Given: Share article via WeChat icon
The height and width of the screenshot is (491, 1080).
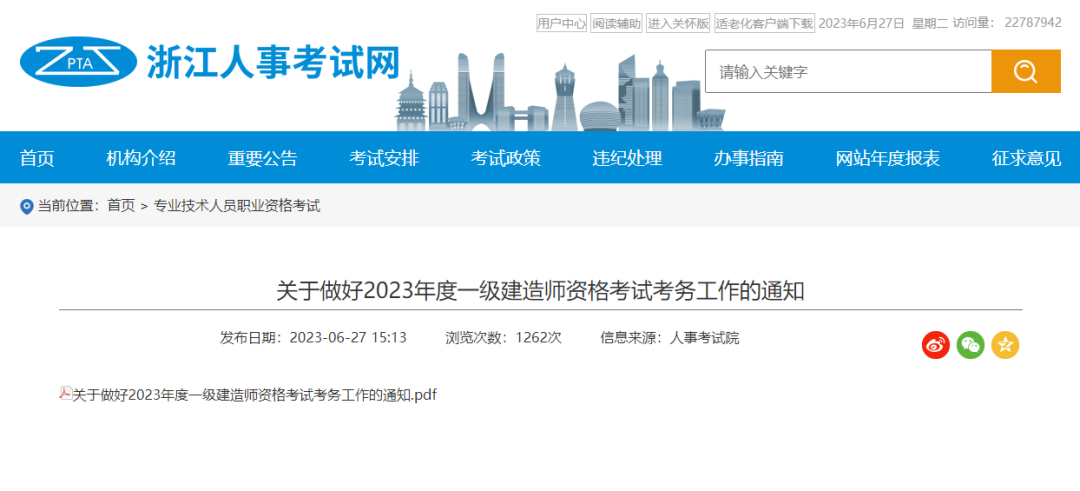Looking at the screenshot, I should pos(970,345).
